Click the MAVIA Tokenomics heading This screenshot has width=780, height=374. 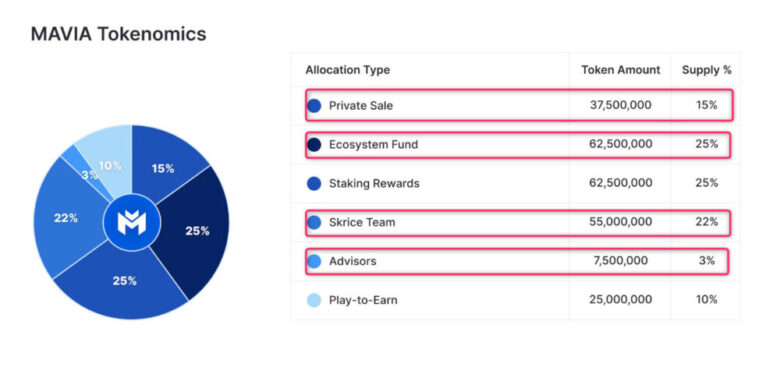[x=118, y=34]
